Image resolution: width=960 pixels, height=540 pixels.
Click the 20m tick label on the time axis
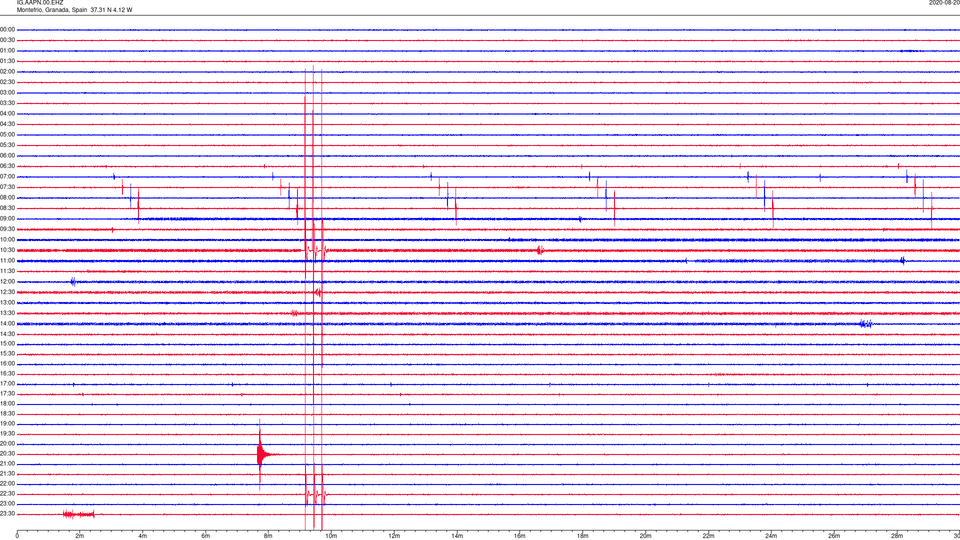[x=645, y=536]
